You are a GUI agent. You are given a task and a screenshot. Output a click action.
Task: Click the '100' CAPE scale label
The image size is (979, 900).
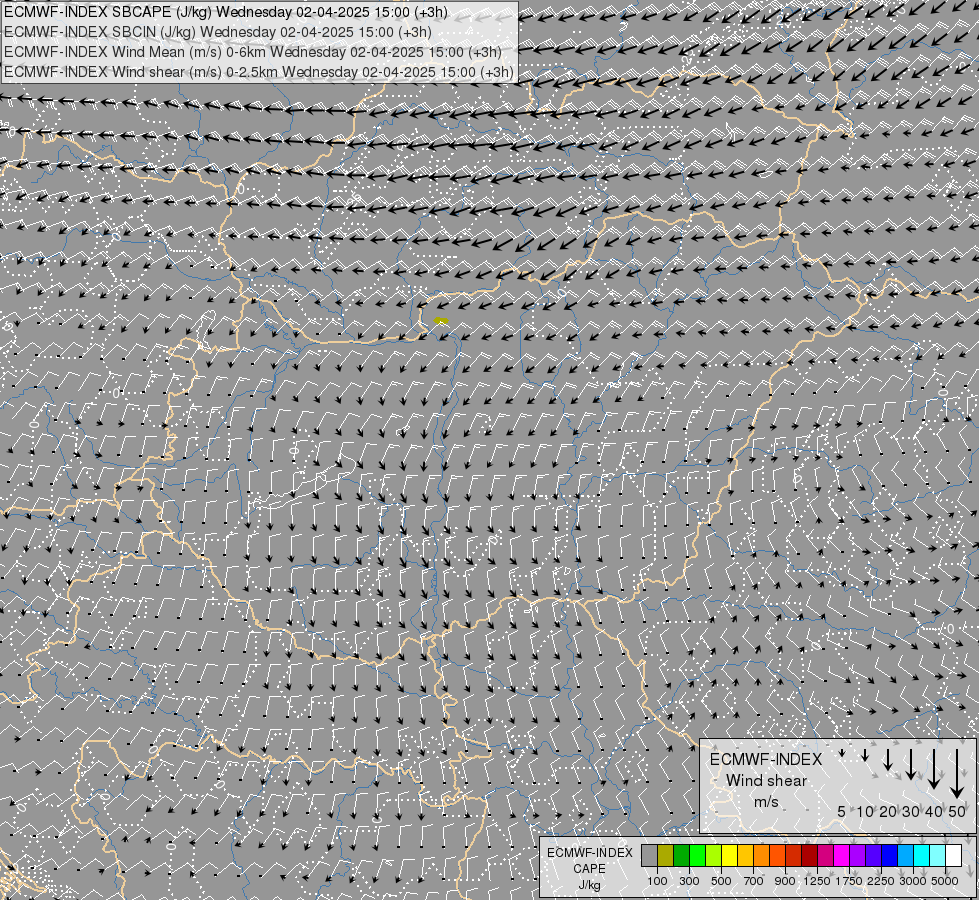pos(657,881)
